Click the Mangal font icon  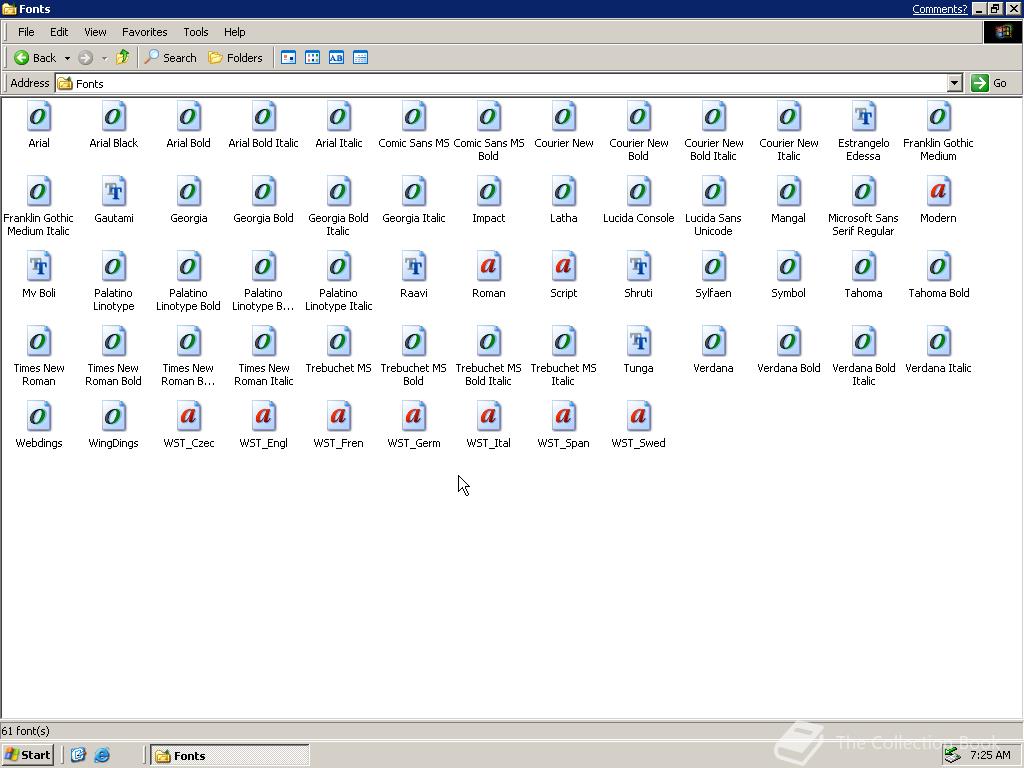pyautogui.click(x=788, y=193)
